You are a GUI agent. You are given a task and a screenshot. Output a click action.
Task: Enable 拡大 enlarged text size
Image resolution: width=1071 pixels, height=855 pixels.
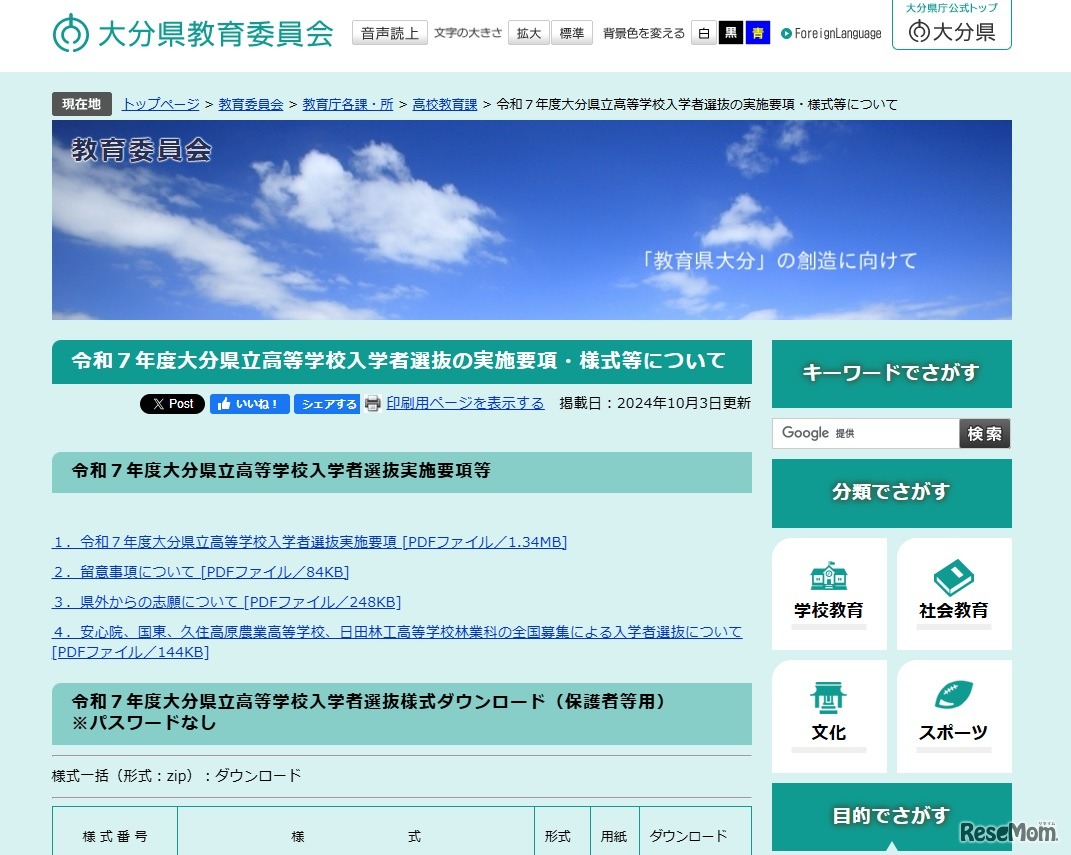tap(528, 32)
